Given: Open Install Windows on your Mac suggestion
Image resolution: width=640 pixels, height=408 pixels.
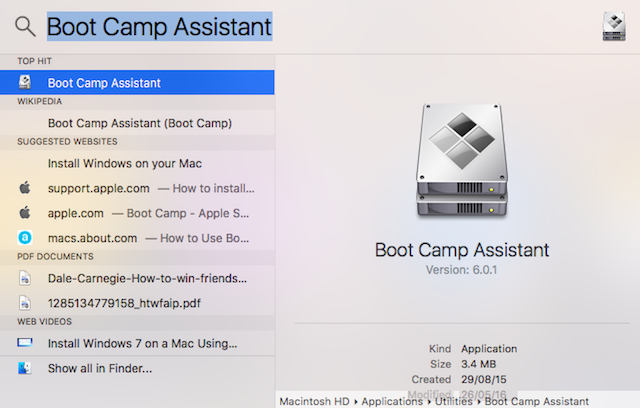Looking at the screenshot, I should click(x=125, y=162).
